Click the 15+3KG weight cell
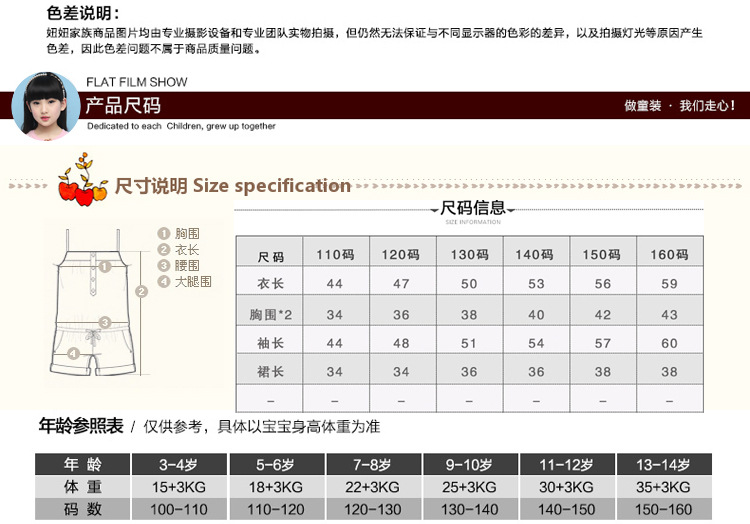This screenshot has height=524, width=750. pos(179,487)
